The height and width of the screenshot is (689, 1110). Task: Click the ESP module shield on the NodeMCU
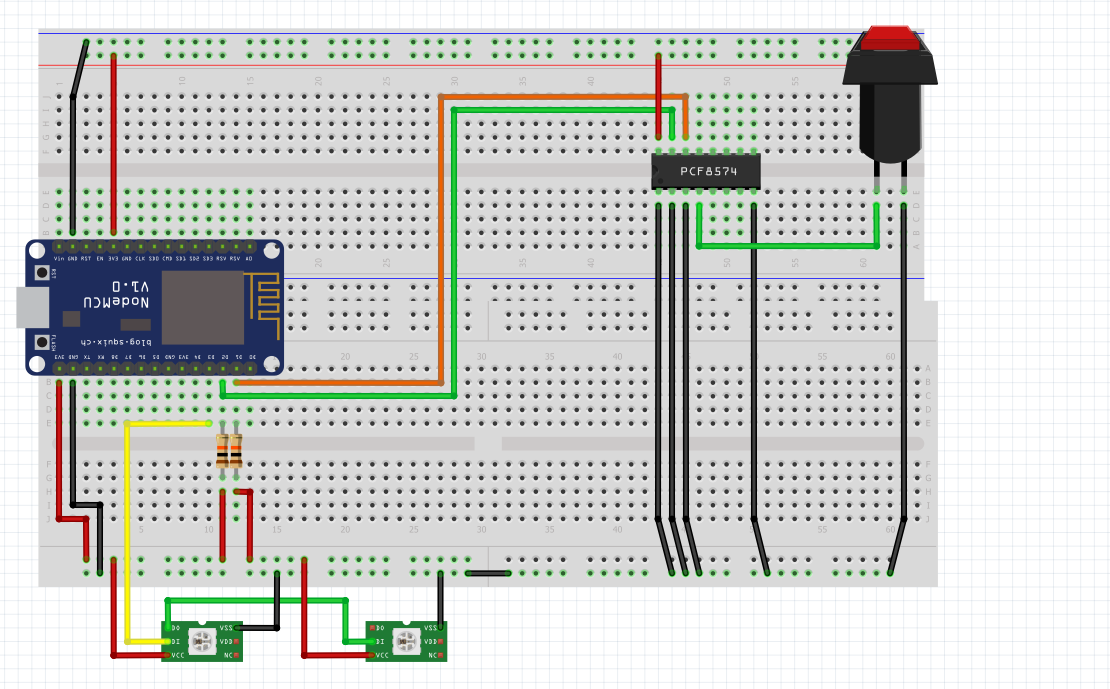pos(202,308)
